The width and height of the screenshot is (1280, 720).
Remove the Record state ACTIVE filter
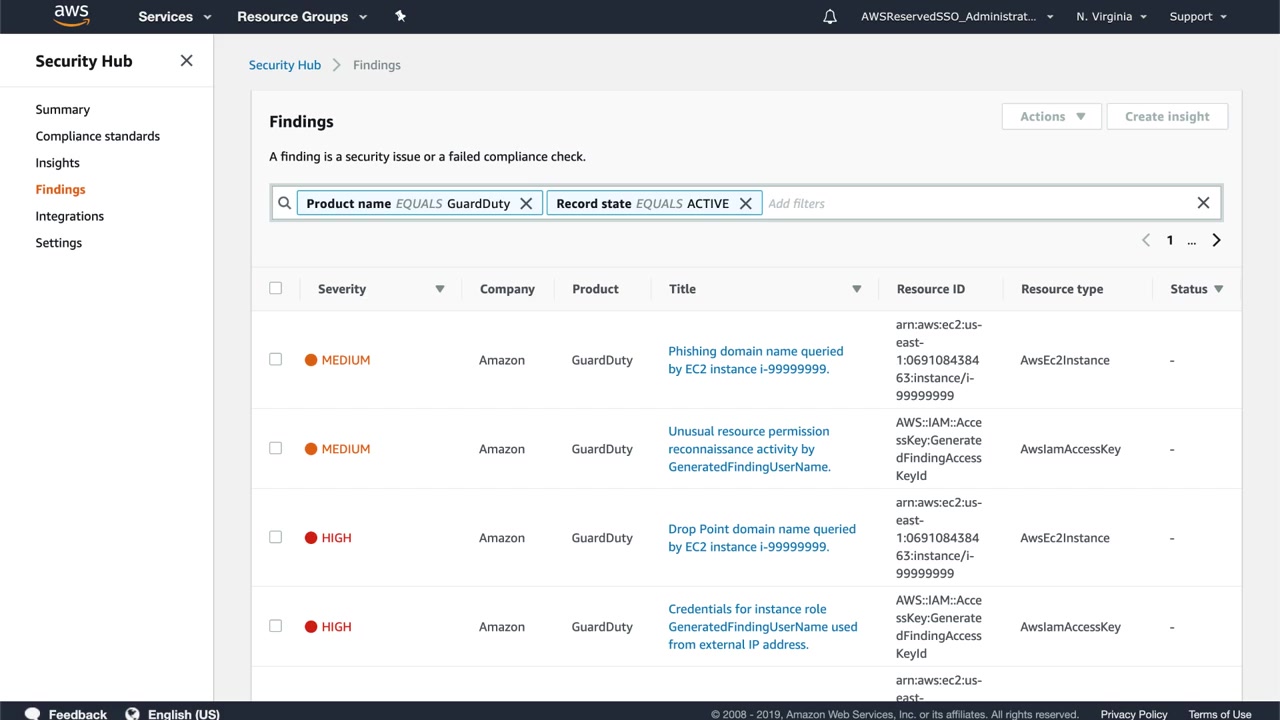pyautogui.click(x=745, y=204)
